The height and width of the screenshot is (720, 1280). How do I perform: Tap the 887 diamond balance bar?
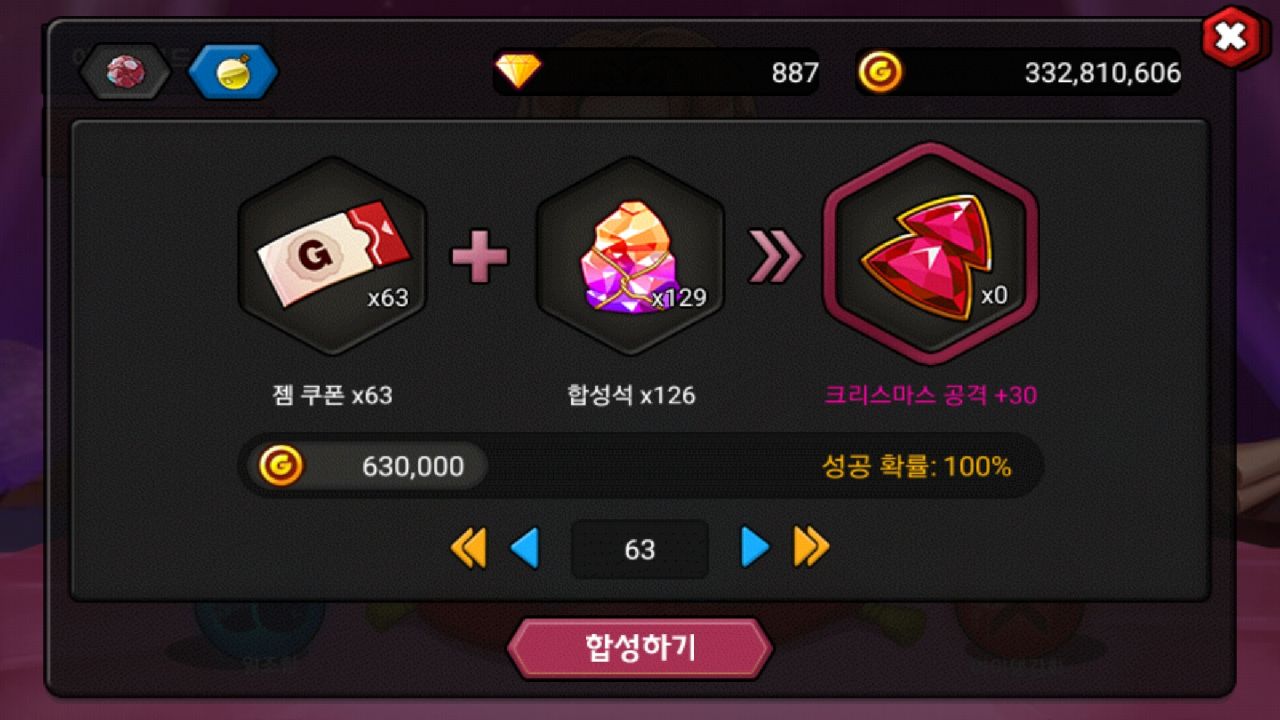coord(656,72)
